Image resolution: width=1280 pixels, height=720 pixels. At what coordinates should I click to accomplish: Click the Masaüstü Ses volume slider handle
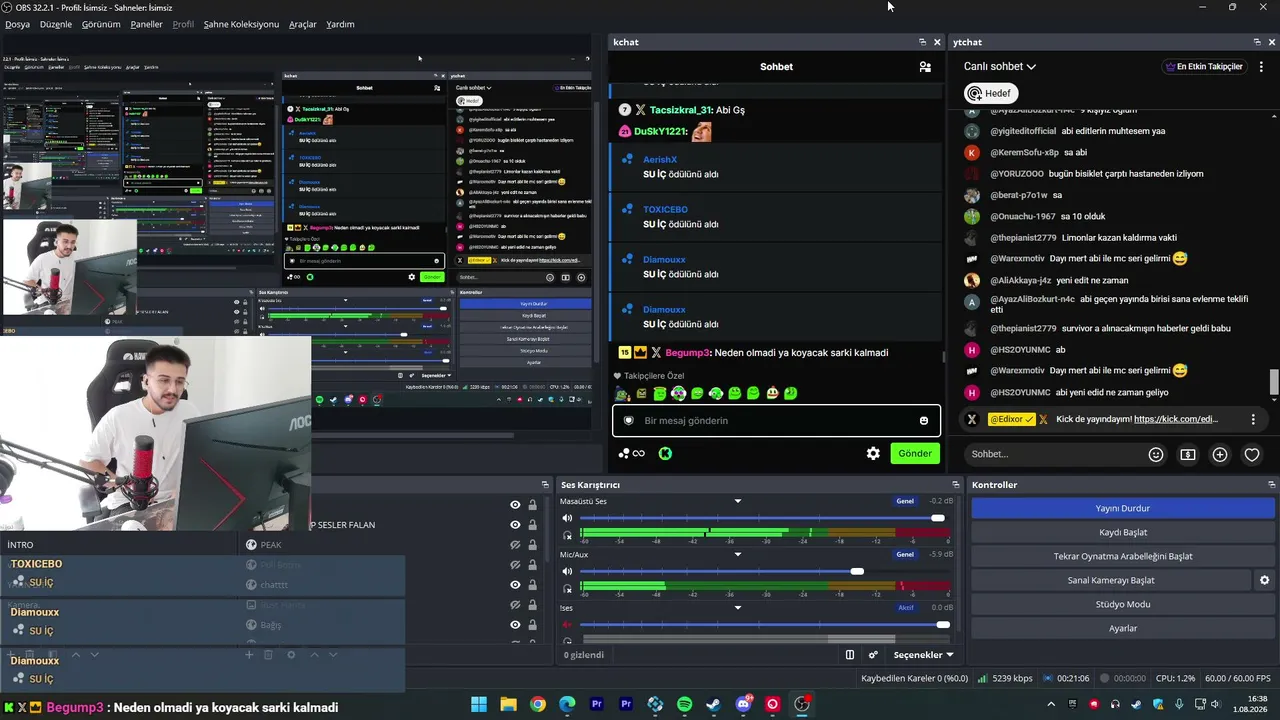coord(938,518)
